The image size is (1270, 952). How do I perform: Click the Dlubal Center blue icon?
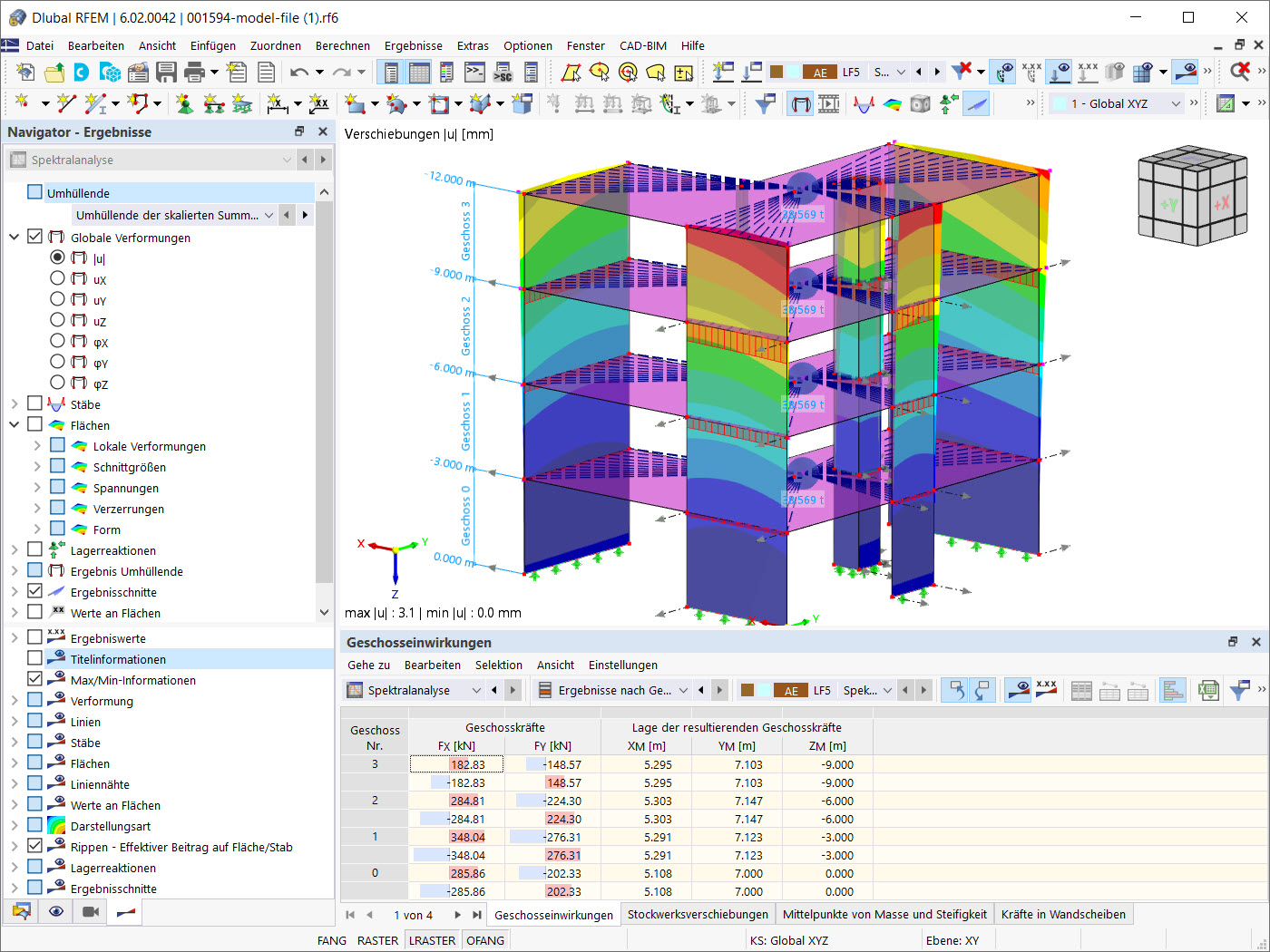(82, 73)
